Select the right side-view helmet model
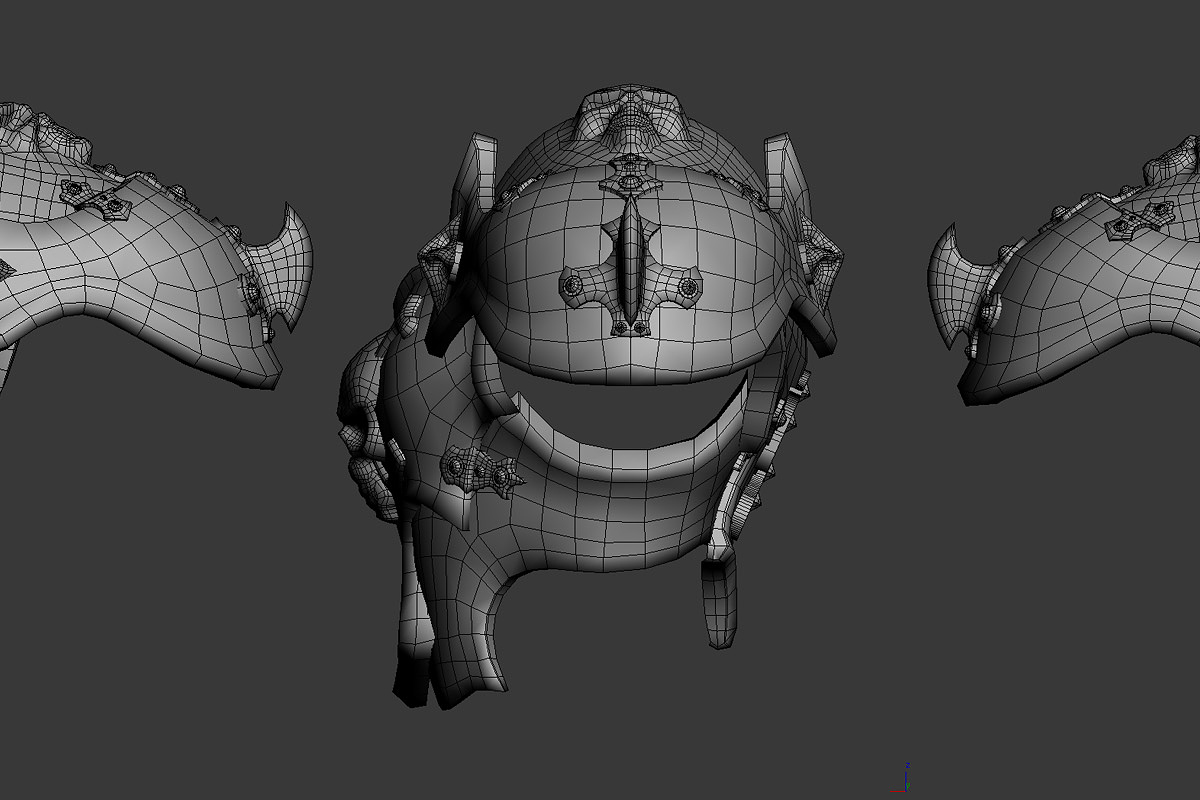 [1065, 272]
